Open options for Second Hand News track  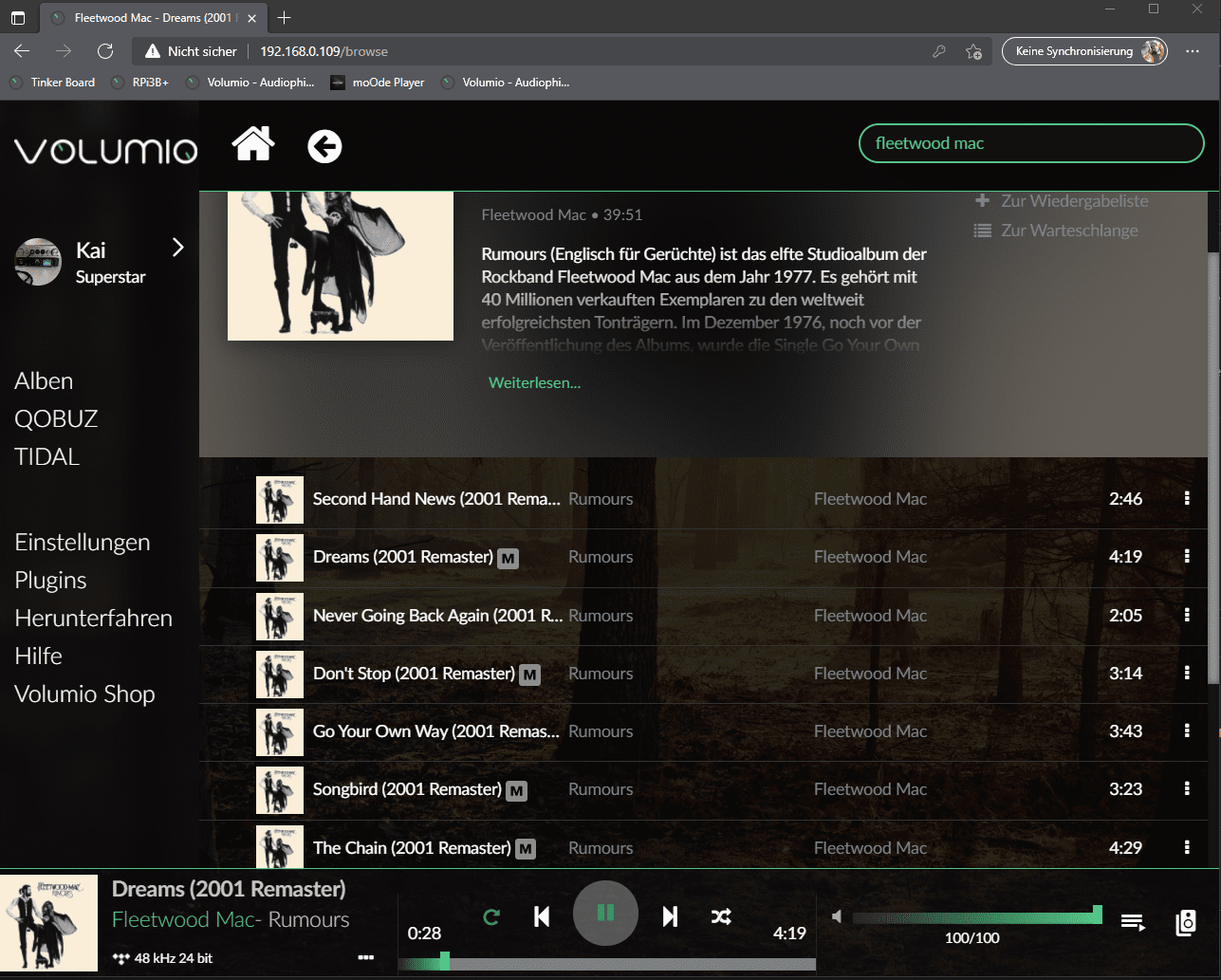[x=1187, y=499]
